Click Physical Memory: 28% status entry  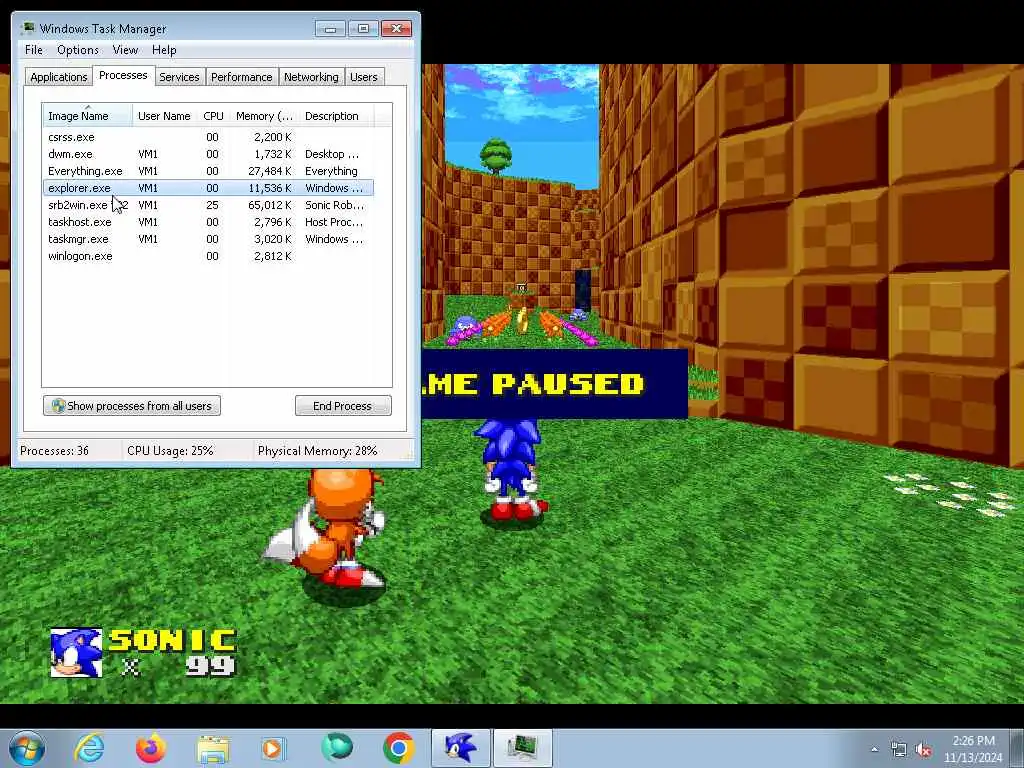[317, 451]
